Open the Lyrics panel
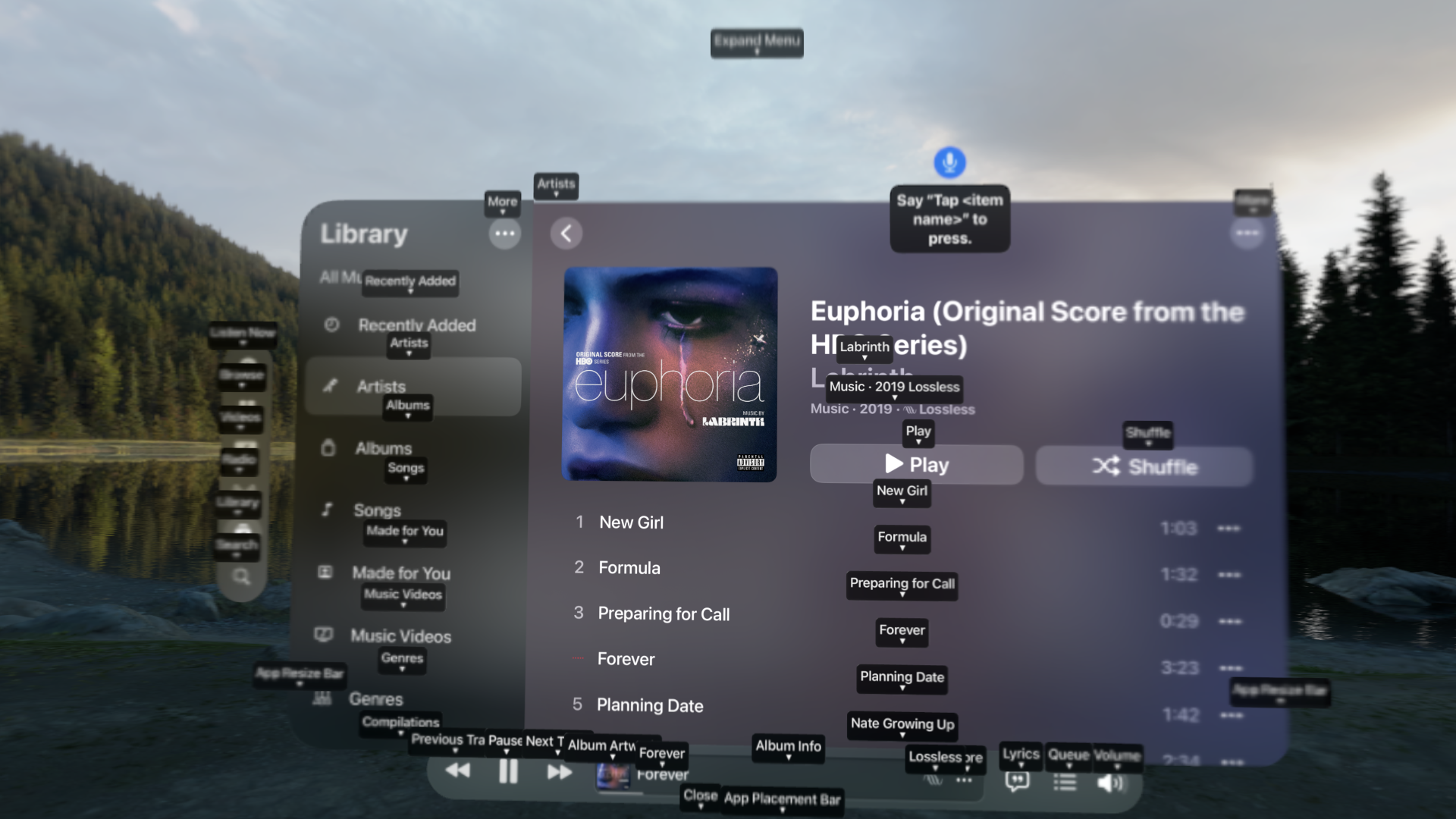This screenshot has height=819, width=1456. pos(1017,782)
